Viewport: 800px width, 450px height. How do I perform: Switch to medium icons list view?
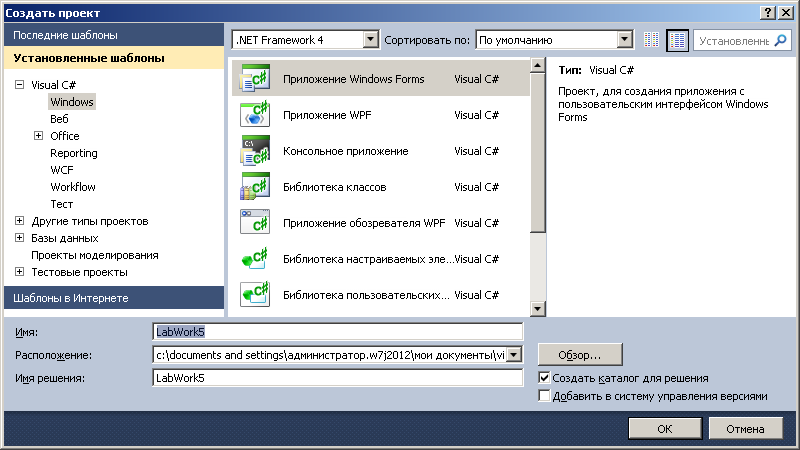click(x=678, y=40)
